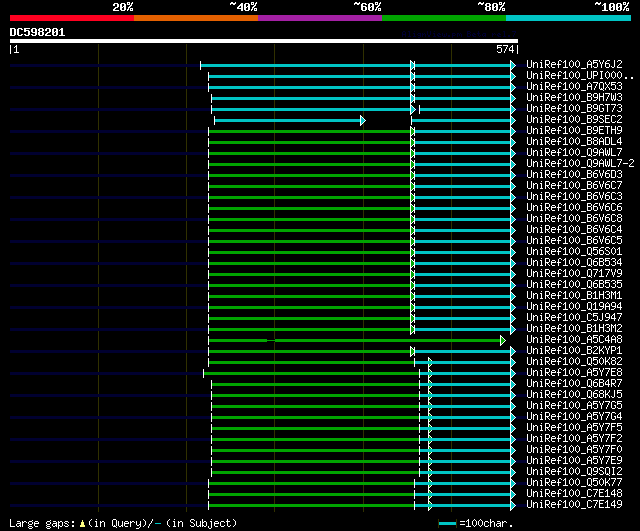Click the 574 query end position label
The width and height of the screenshot is (640, 531).
[505, 49]
